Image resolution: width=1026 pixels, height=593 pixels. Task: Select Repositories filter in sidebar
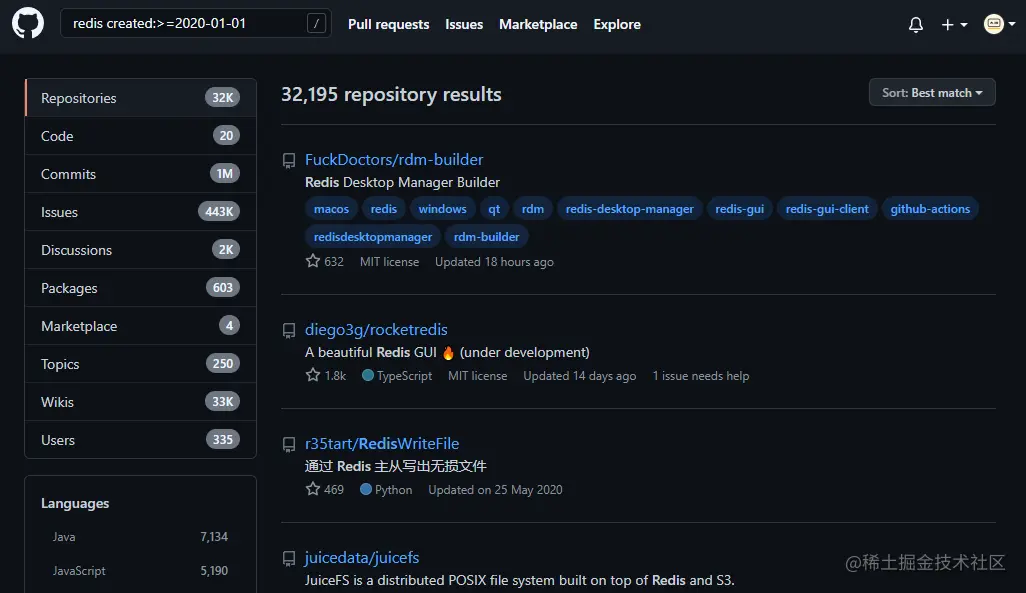click(x=140, y=98)
